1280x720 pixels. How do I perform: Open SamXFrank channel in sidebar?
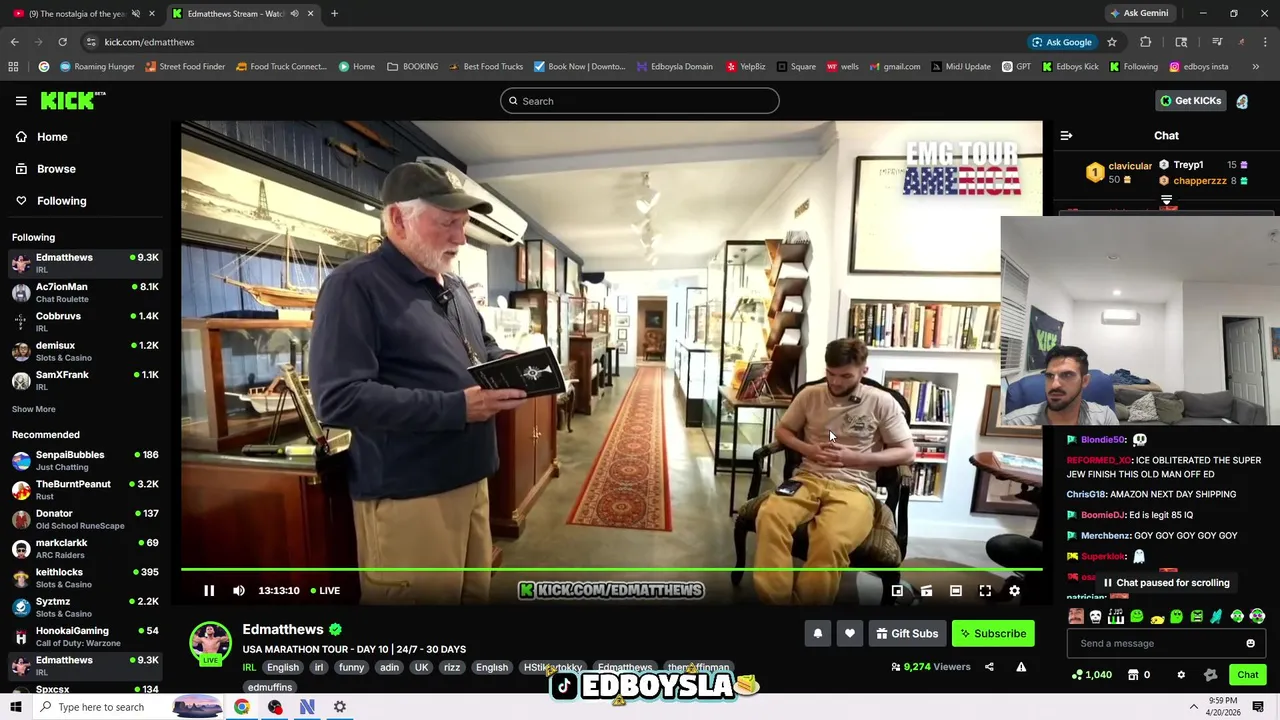click(x=85, y=380)
